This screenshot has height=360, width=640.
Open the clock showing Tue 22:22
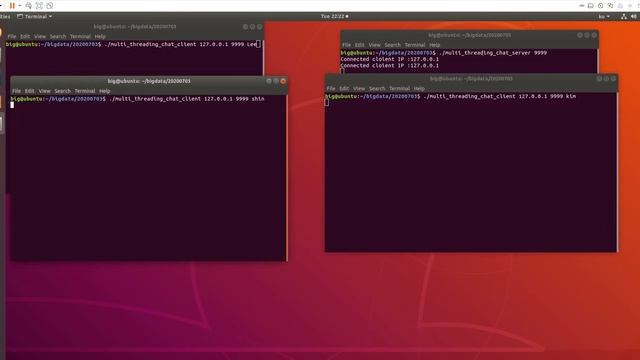(x=334, y=17)
